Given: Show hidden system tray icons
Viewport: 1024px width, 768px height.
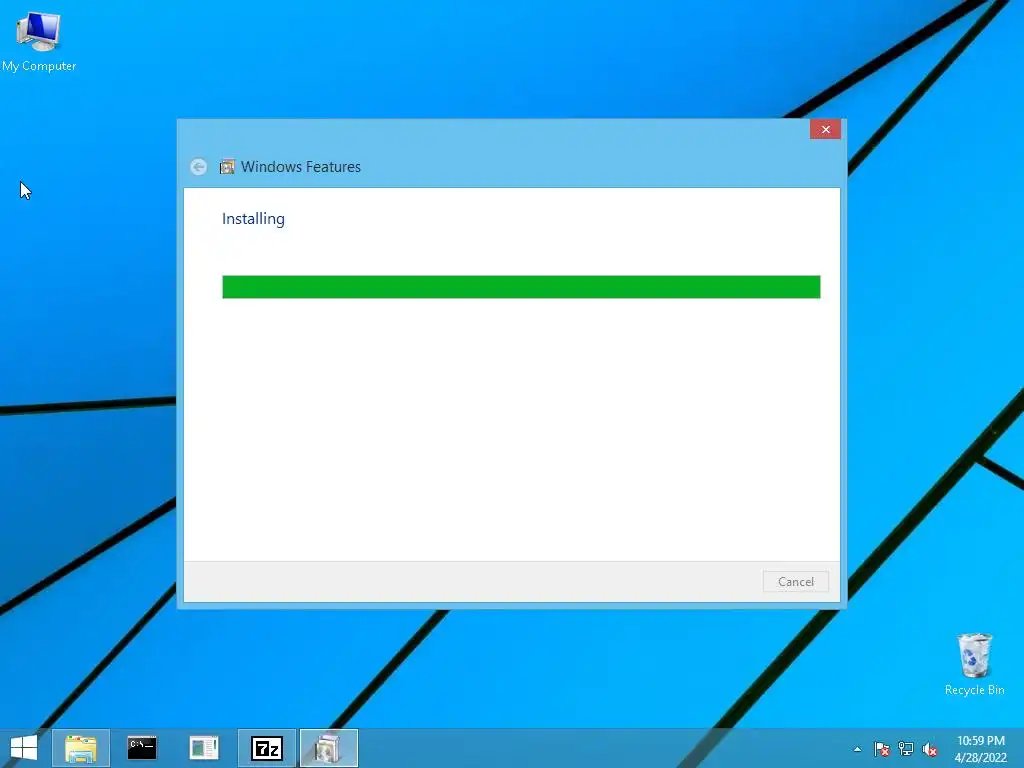Looking at the screenshot, I should 857,749.
